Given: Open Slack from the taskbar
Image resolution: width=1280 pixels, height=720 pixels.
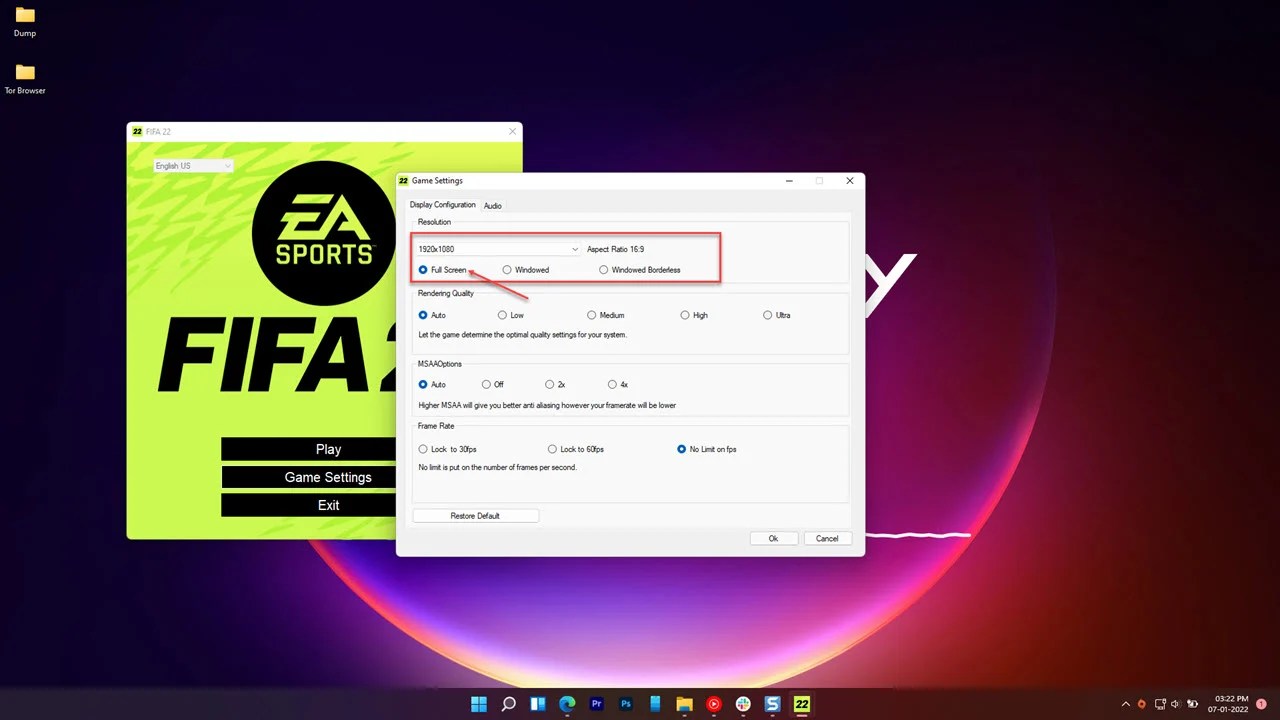Looking at the screenshot, I should [743, 704].
